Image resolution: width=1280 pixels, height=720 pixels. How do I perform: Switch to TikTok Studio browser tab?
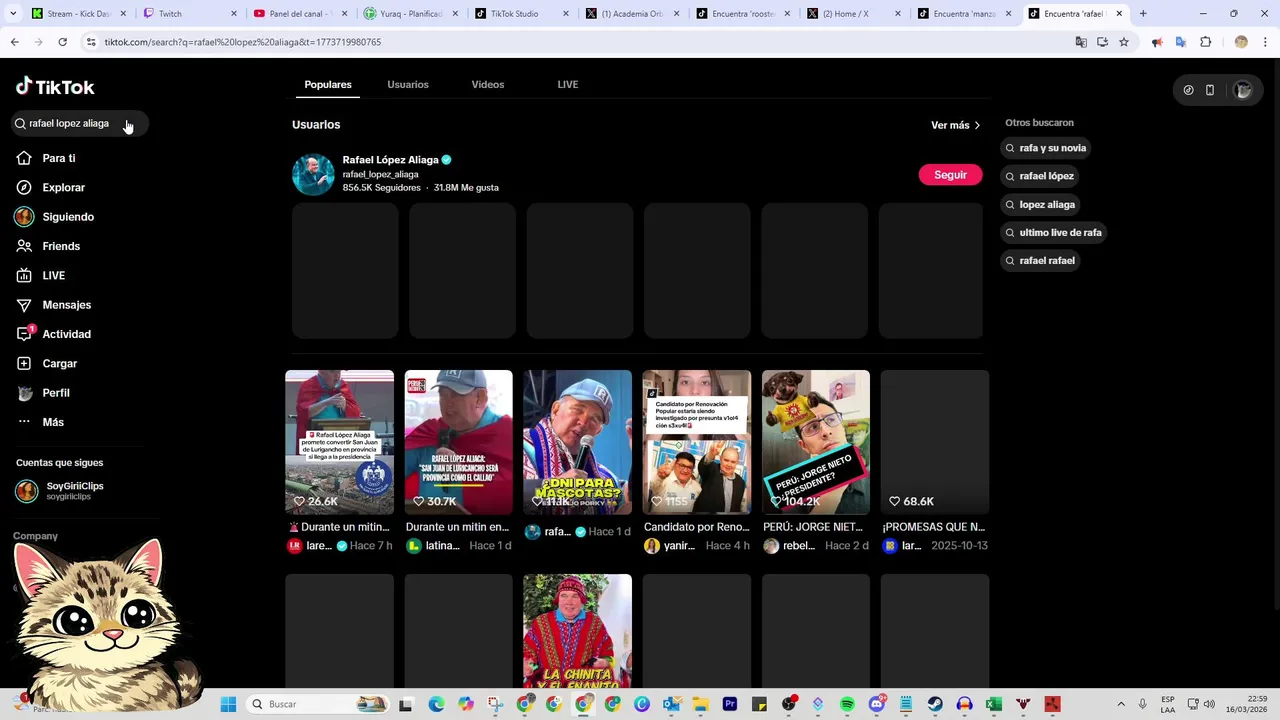pos(520,14)
